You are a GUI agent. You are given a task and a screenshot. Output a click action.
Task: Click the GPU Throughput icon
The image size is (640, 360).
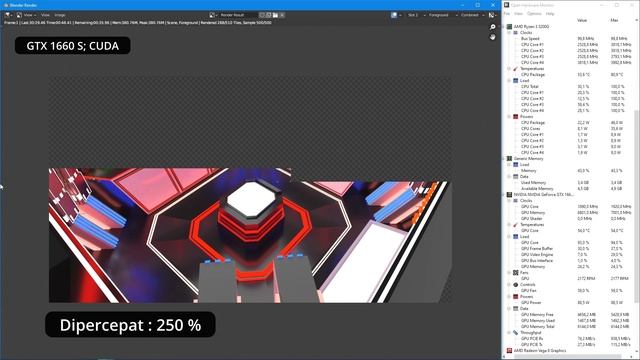tap(516, 333)
